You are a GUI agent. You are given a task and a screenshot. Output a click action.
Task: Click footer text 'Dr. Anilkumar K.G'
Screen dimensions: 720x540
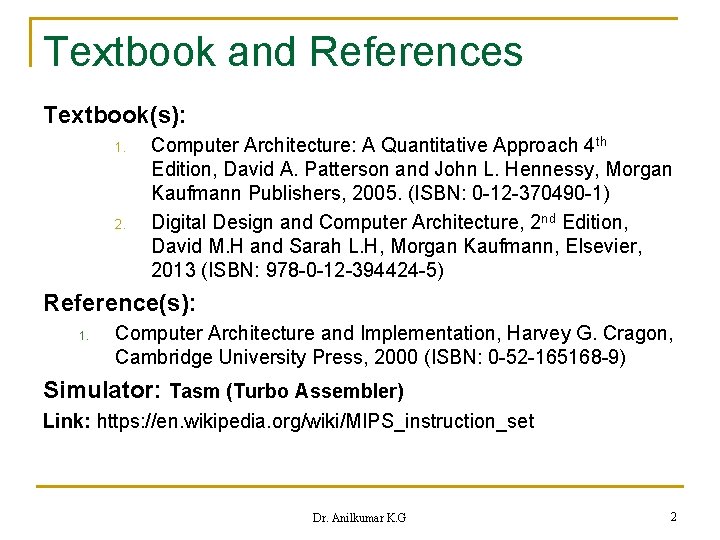pyautogui.click(x=359, y=518)
